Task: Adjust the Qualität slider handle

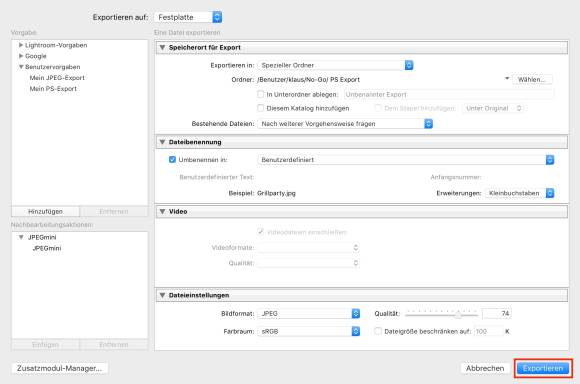Action: point(458,314)
